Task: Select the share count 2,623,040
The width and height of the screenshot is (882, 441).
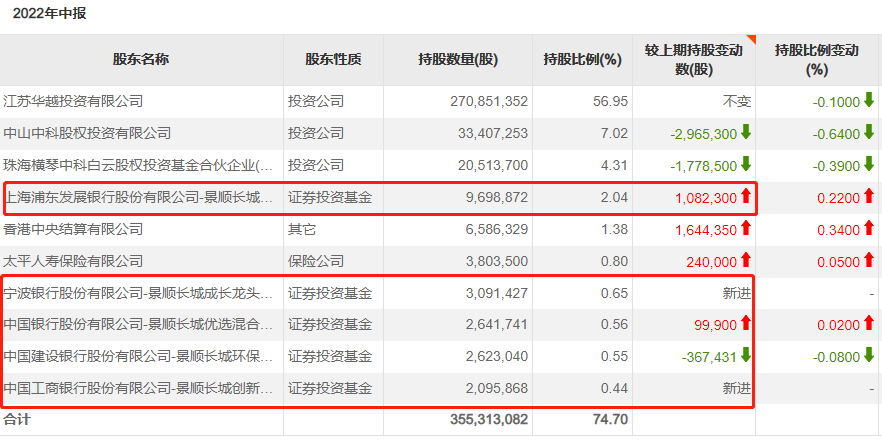Action: coord(497,357)
